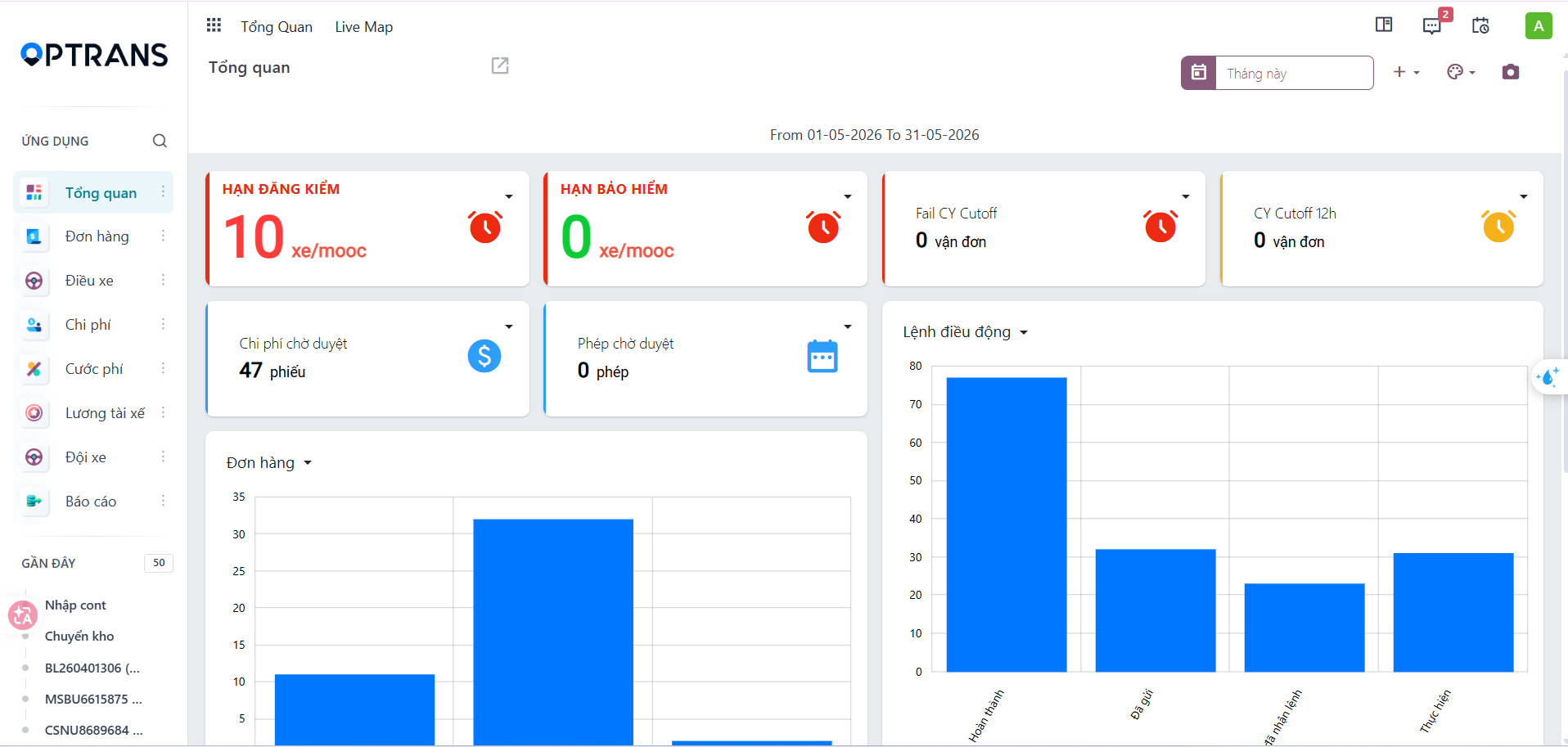Click the search icon next to ỨNG DỤNG
1568x747 pixels.
[160, 141]
